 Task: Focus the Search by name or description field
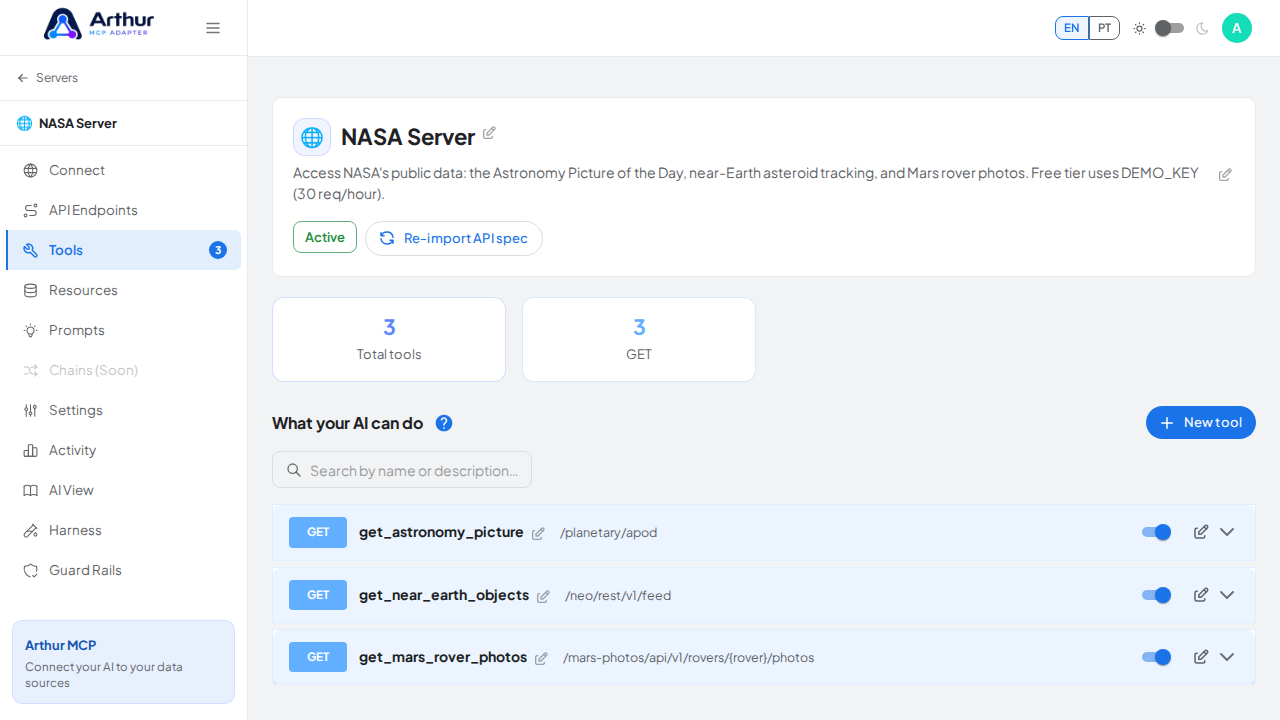[x=402, y=470]
